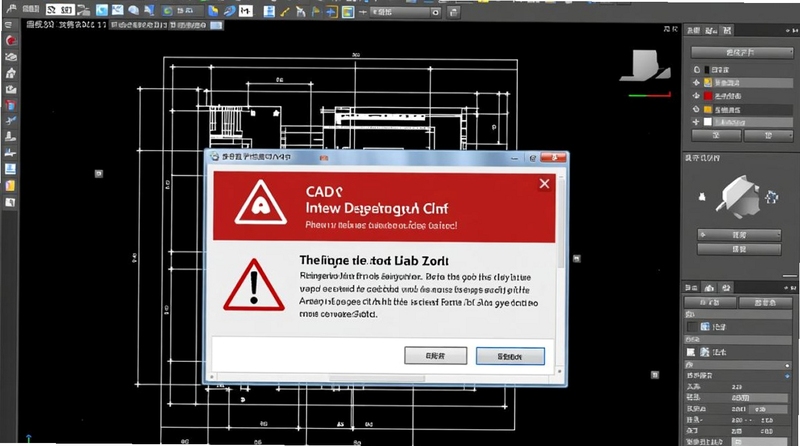Click the 3D view cube navigator in viewport corner
The width and height of the screenshot is (800, 446).
(x=645, y=65)
